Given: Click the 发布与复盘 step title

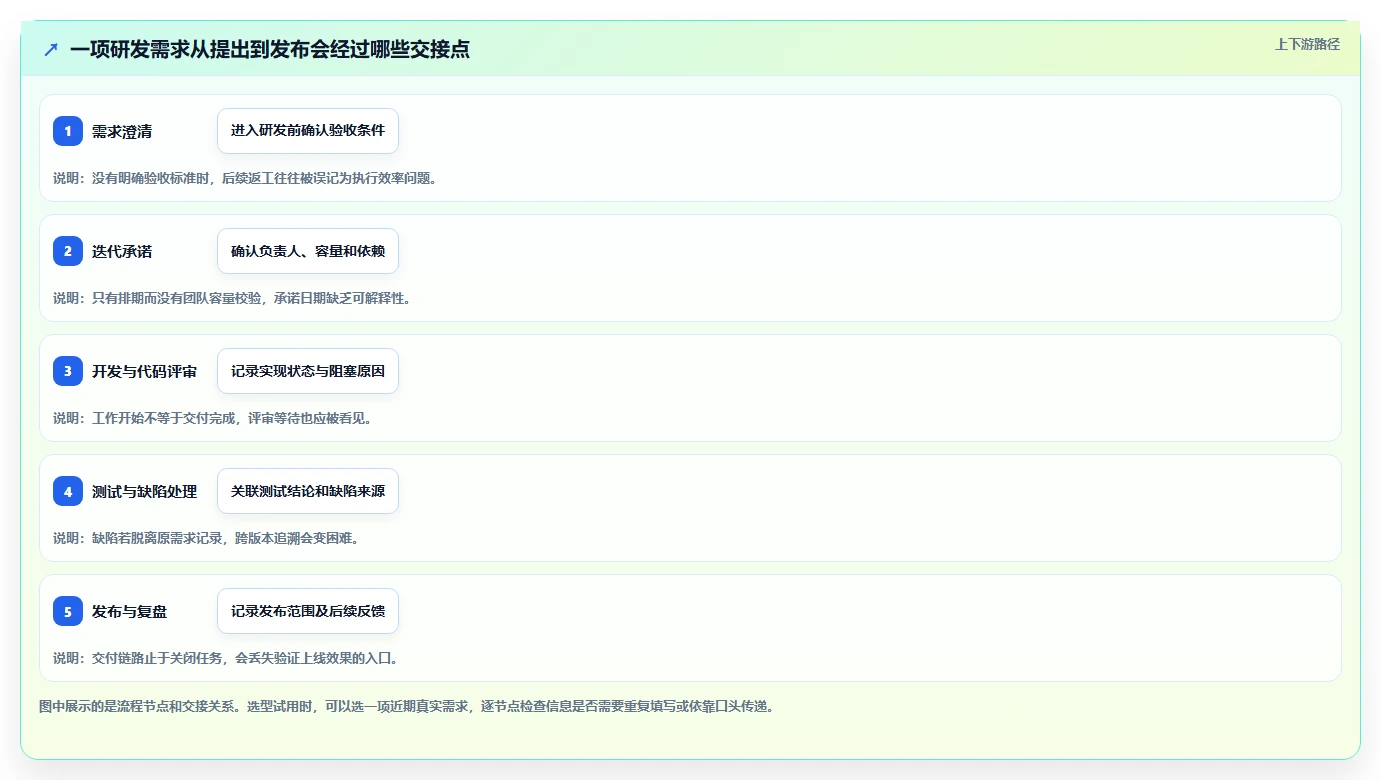Looking at the screenshot, I should click(129, 612).
